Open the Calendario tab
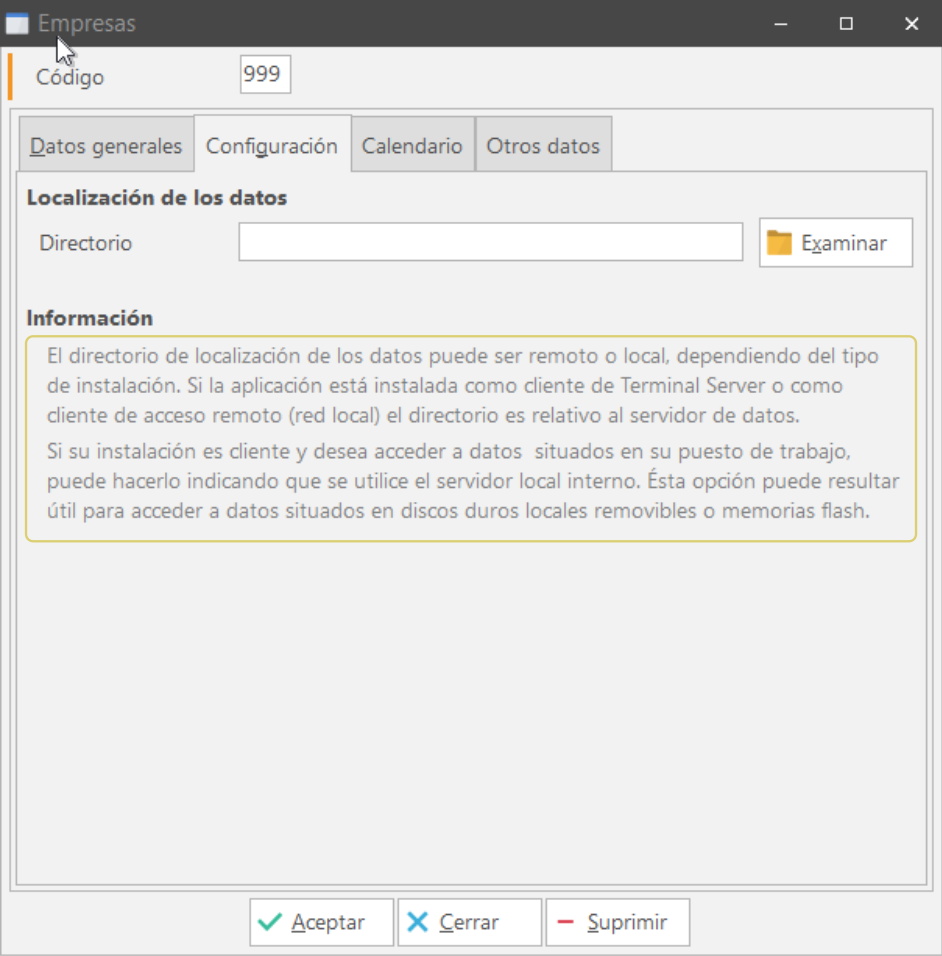Viewport: 942px width, 956px height. [412, 146]
